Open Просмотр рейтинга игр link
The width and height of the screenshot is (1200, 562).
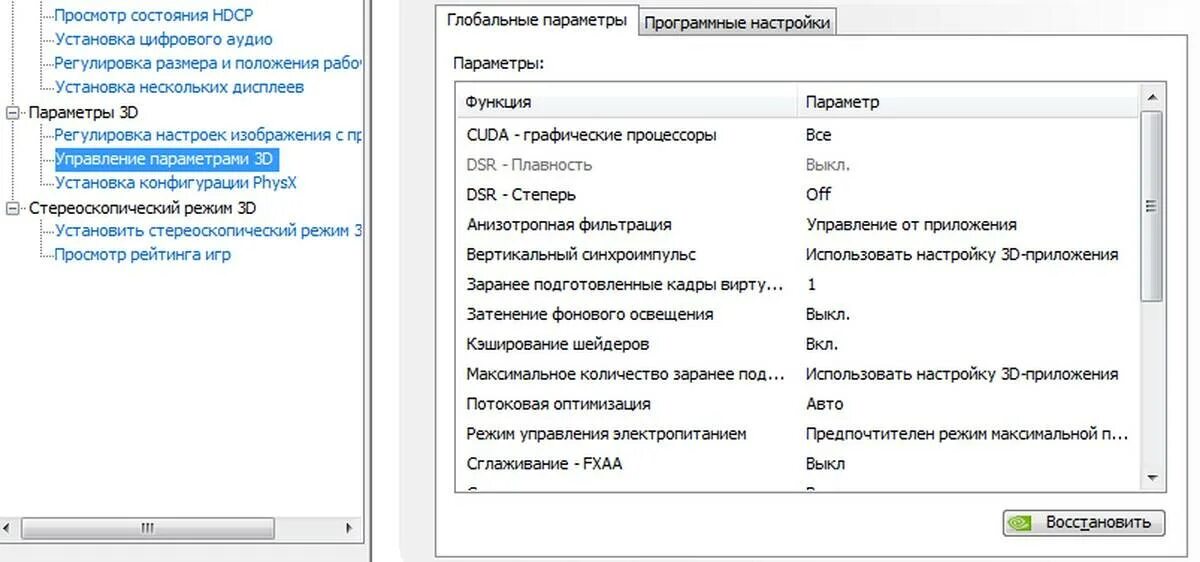pos(142,254)
